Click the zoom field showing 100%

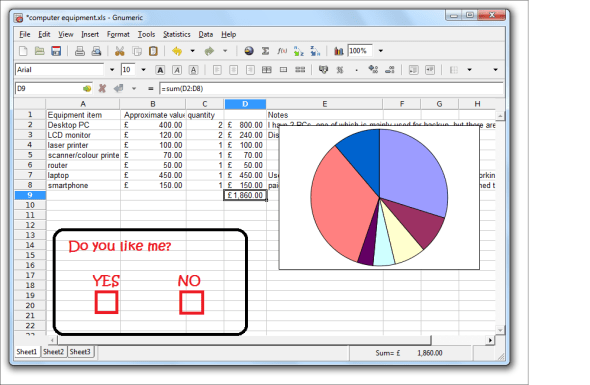360,51
